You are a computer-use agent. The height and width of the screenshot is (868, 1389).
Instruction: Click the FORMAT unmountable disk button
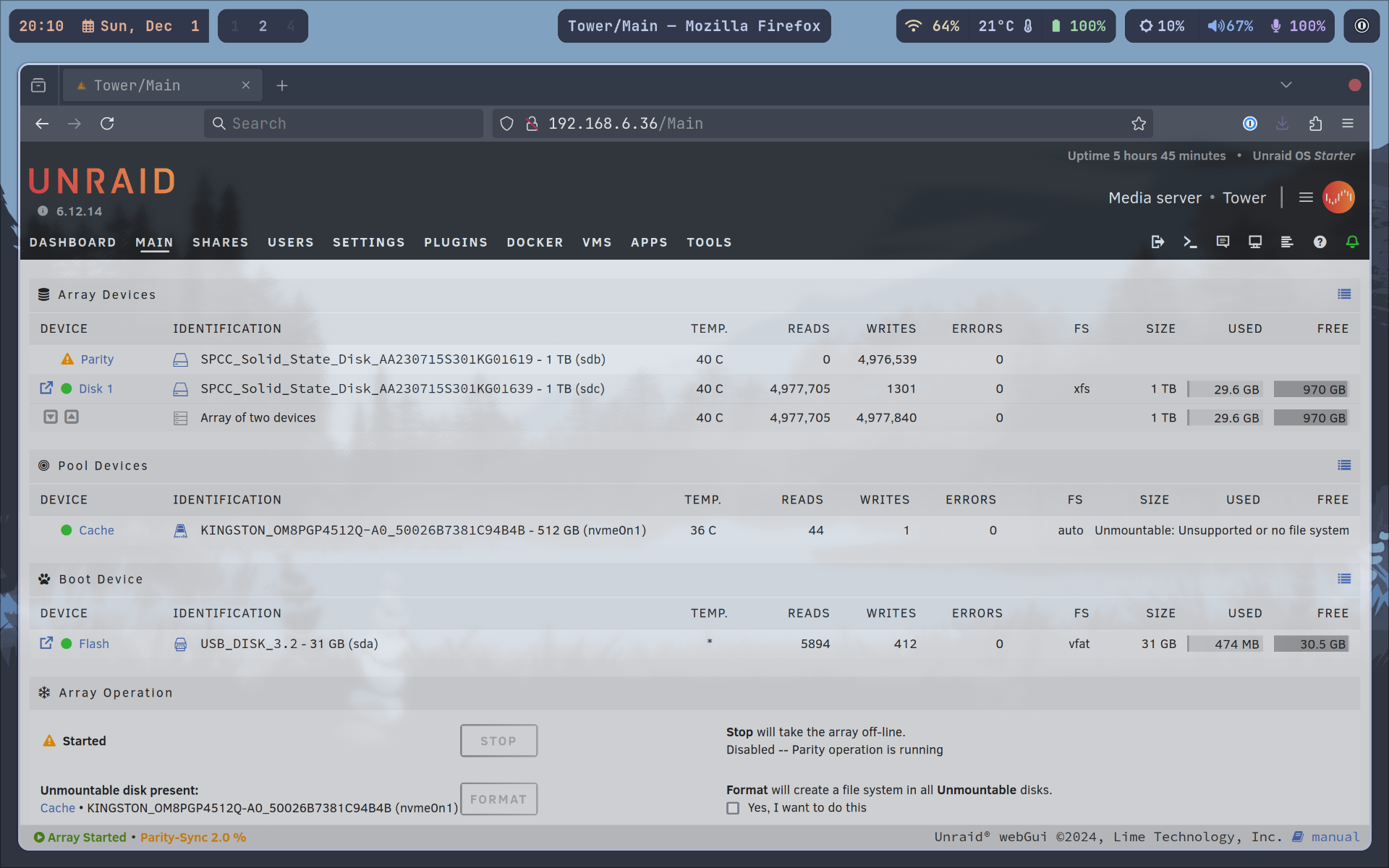pyautogui.click(x=498, y=798)
